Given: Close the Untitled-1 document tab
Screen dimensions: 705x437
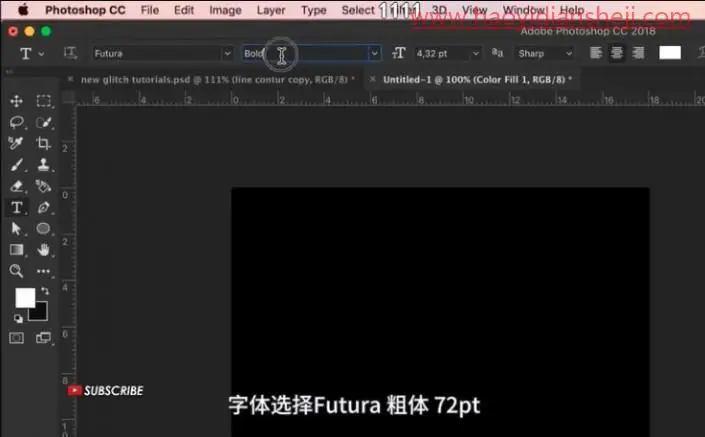Looking at the screenshot, I should pyautogui.click(x=372, y=79).
